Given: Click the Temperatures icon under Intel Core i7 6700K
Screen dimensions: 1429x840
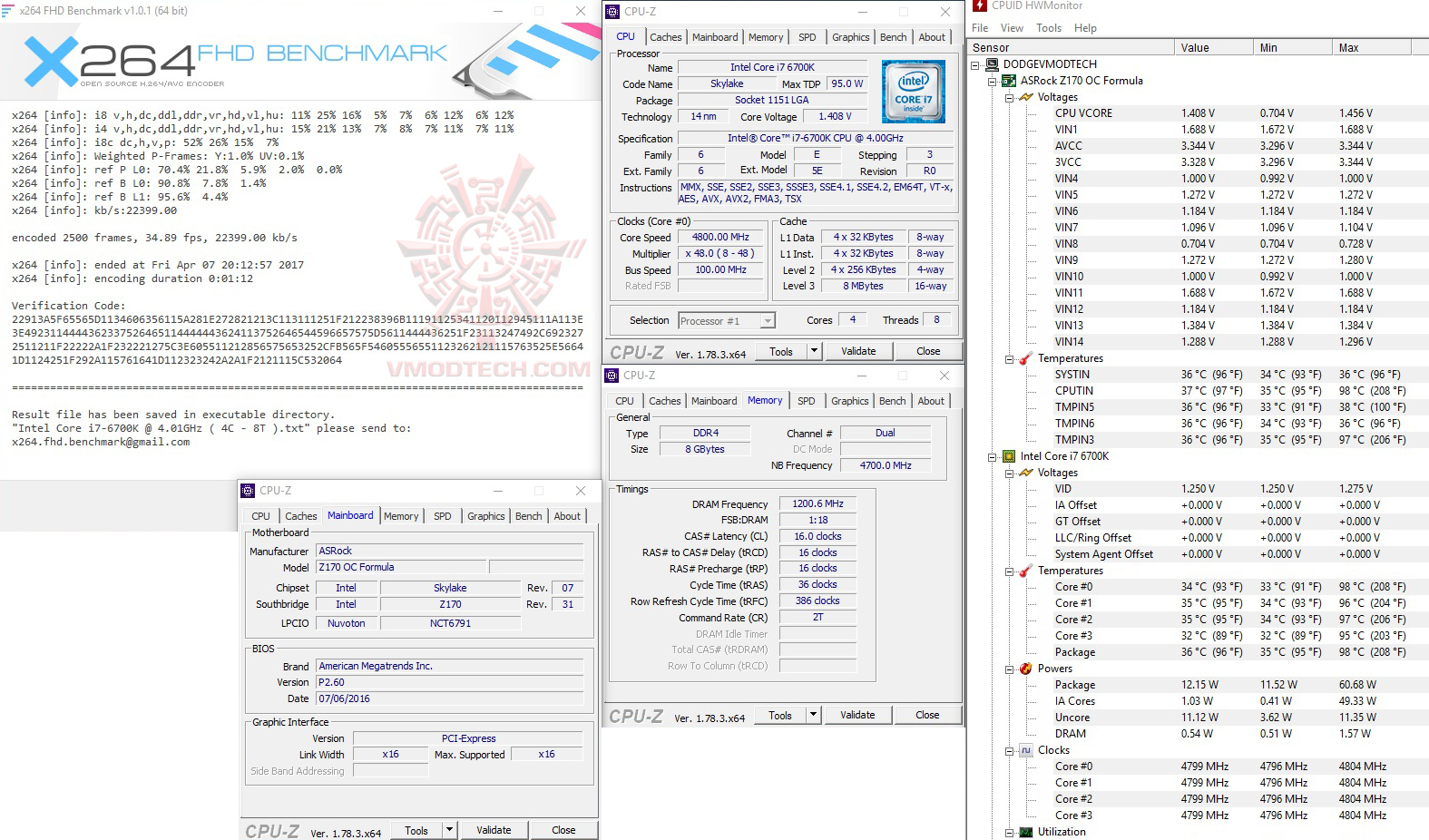Looking at the screenshot, I should tap(1025, 571).
